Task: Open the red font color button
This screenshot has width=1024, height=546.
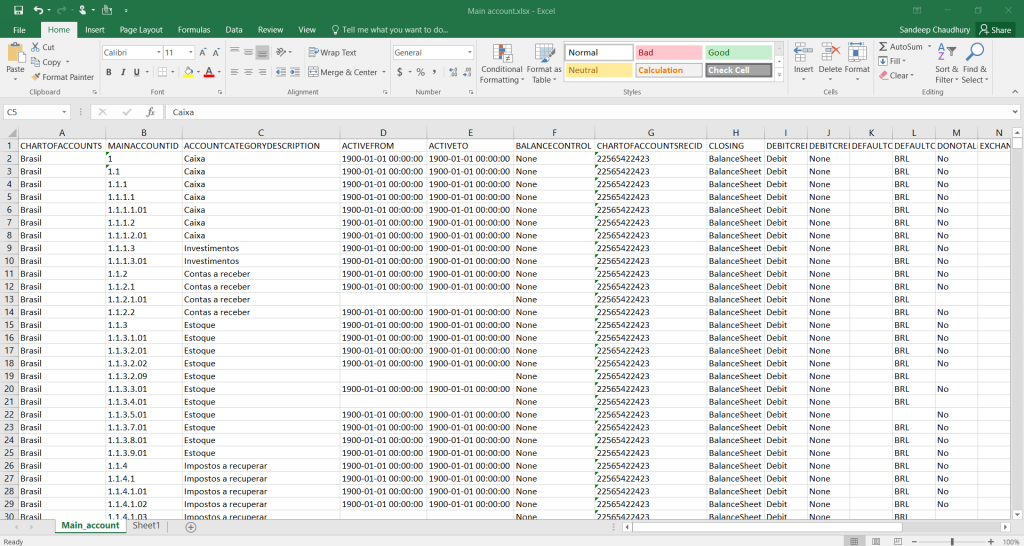Action: coord(209,72)
